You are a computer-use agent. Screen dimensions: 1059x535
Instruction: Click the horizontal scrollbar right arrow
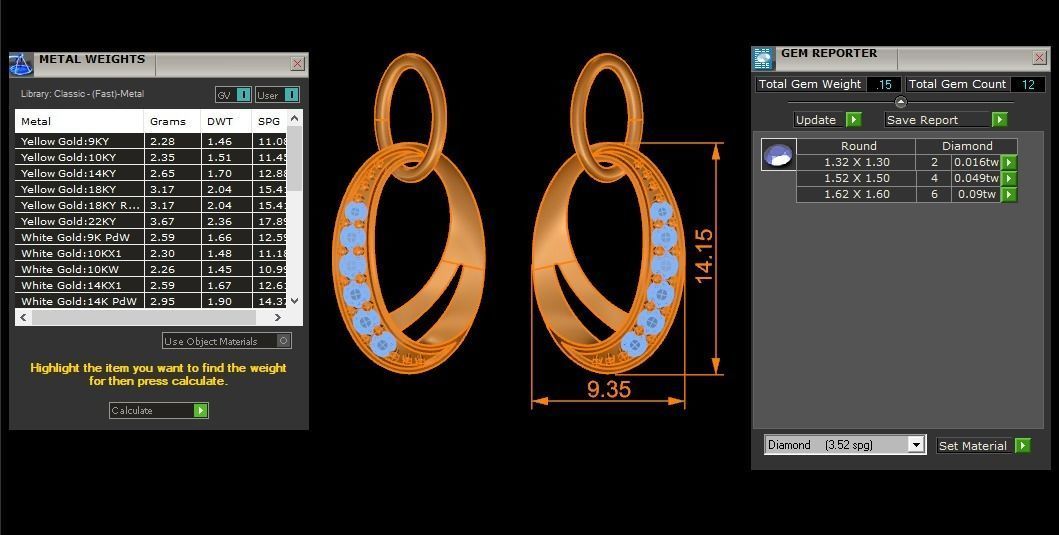tap(278, 317)
